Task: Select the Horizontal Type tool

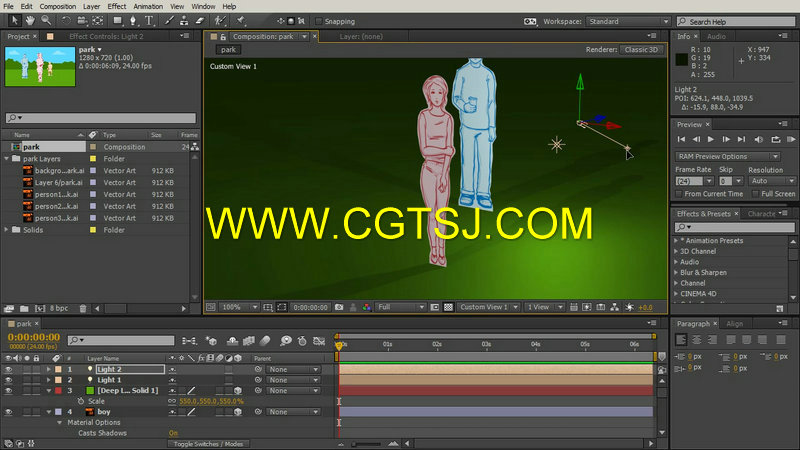Action: 149,21
